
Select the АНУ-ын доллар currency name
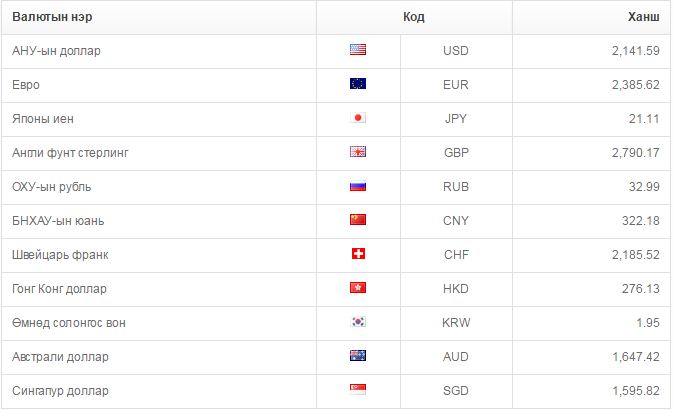point(56,51)
